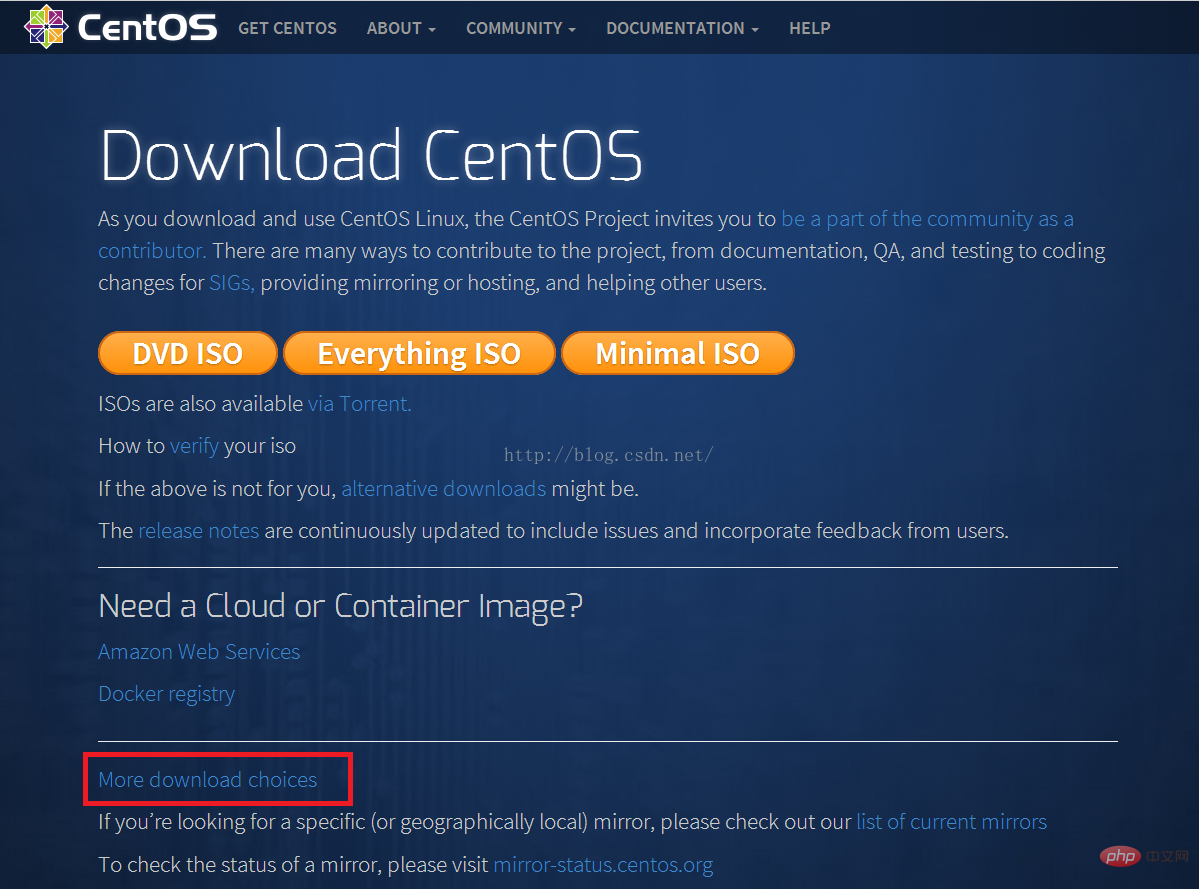Click the CentOS wordmark text in navbar

(148, 28)
